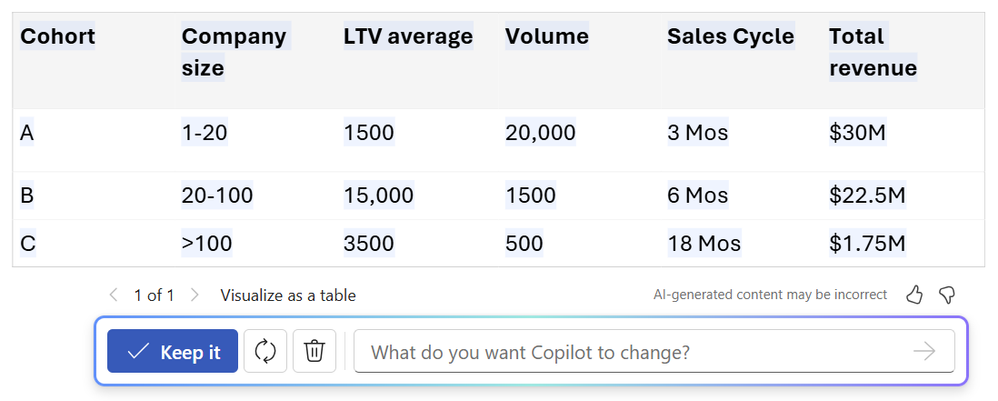Click the 18 Mos sales cycle cell

click(704, 243)
